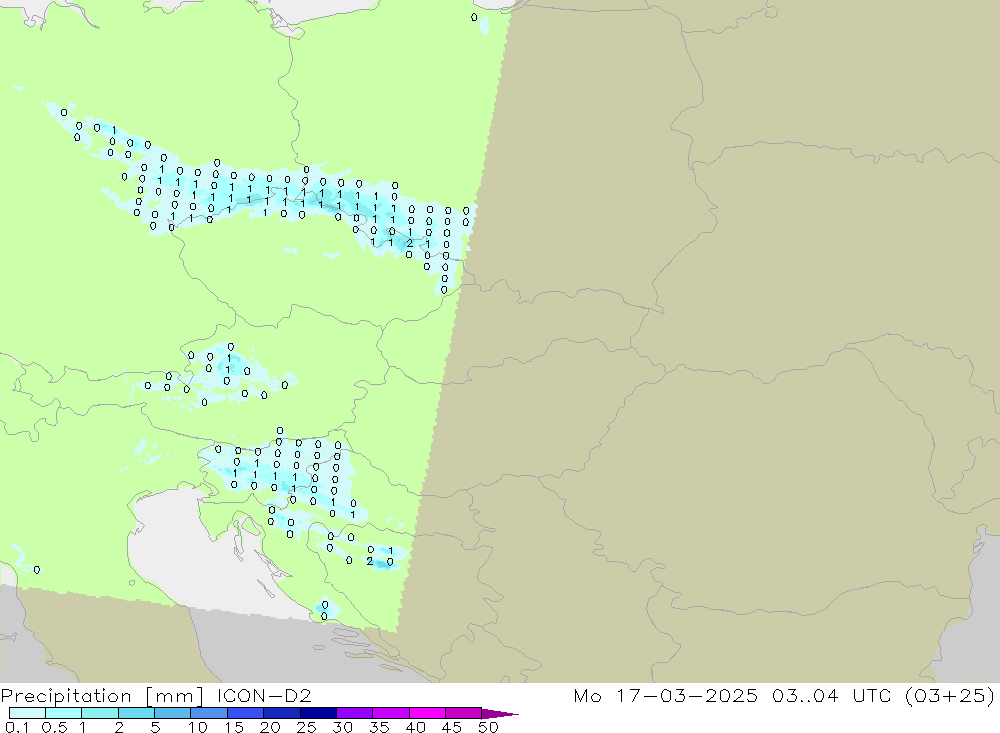1000x733 pixels.
Task: Click the legend value '0.5'
Action: pos(54,727)
